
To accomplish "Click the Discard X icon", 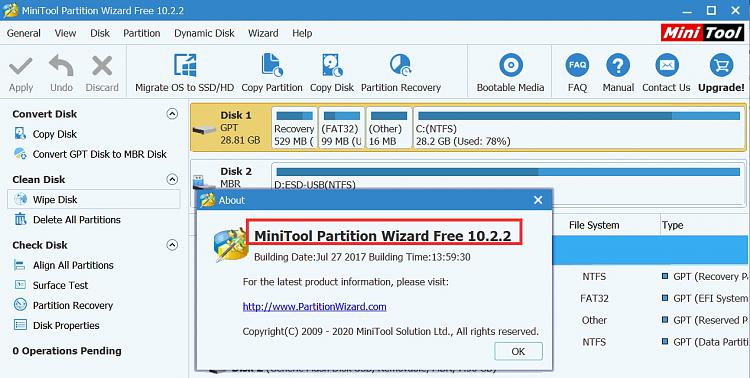I will [x=102, y=66].
